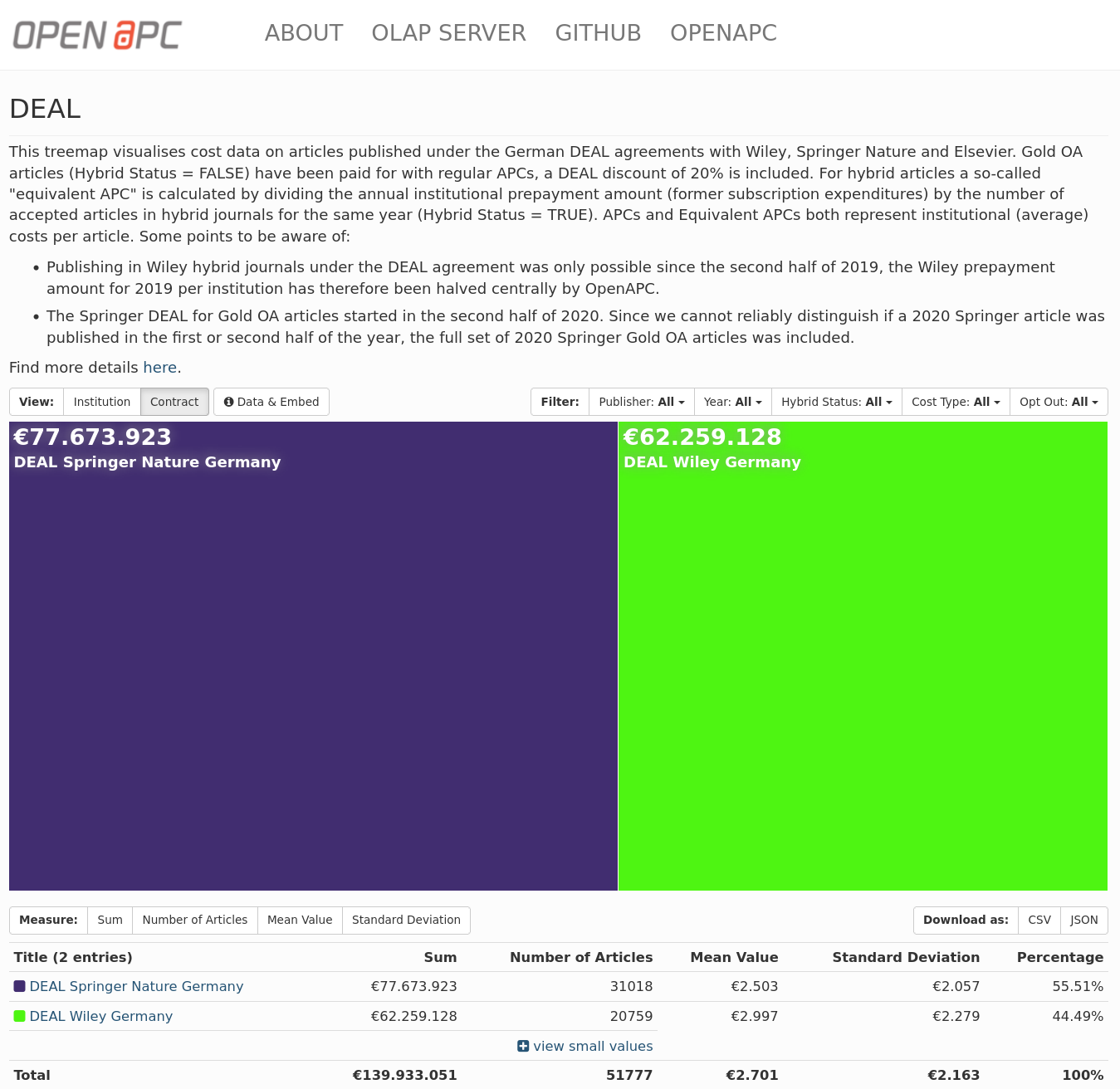Click the info icon in Data & Embed
Screen dimensions: 1120x1089
(x=228, y=402)
